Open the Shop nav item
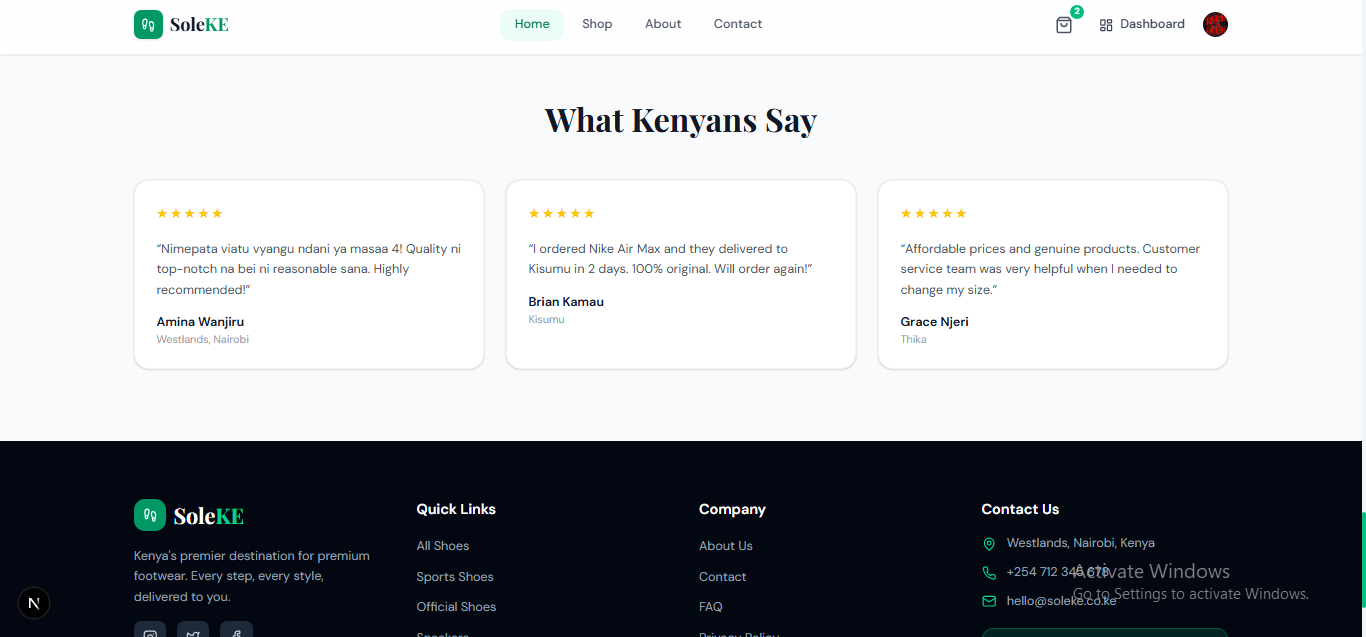 click(597, 24)
